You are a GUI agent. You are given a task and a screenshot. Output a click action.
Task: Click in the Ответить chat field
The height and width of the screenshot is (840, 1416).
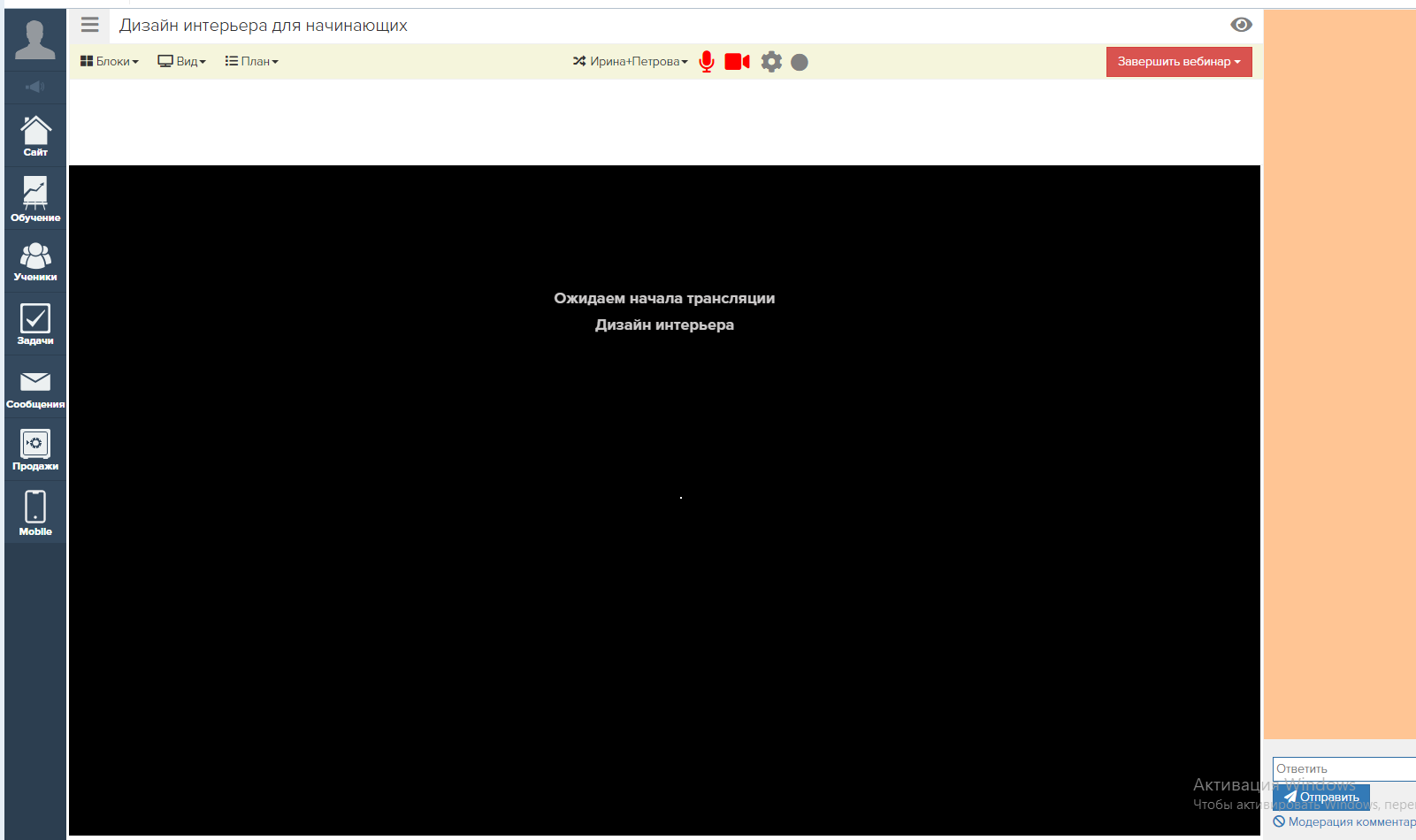tap(1343, 768)
